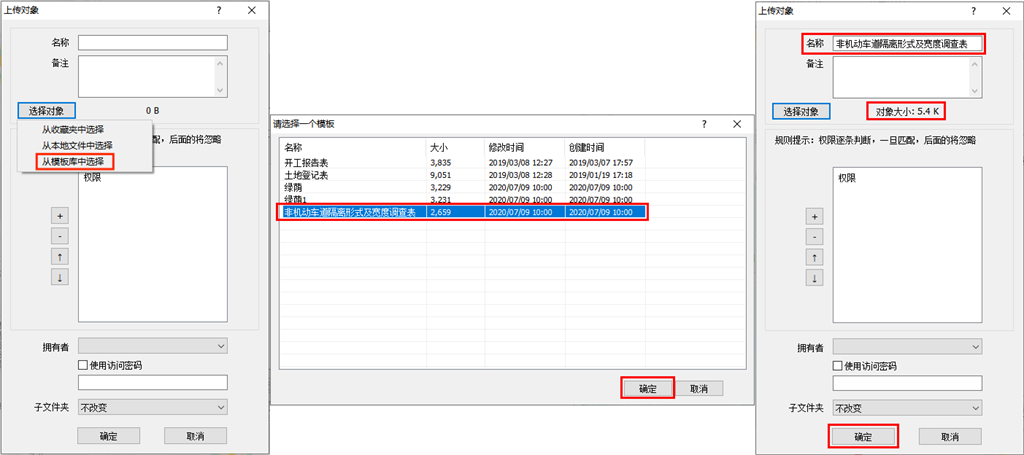
Task: Choose 从模板库中选择 from the popup menu
Action: (73, 161)
